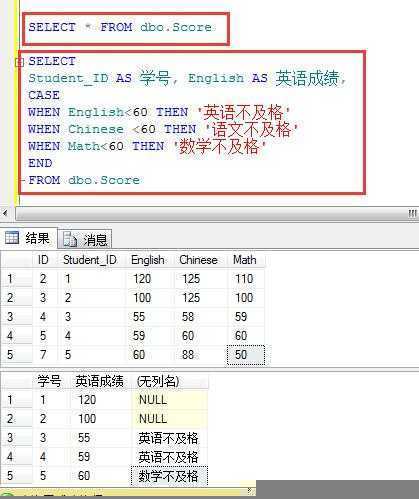The image size is (419, 499).
Task: Select the Math column header
Action: tap(245, 260)
